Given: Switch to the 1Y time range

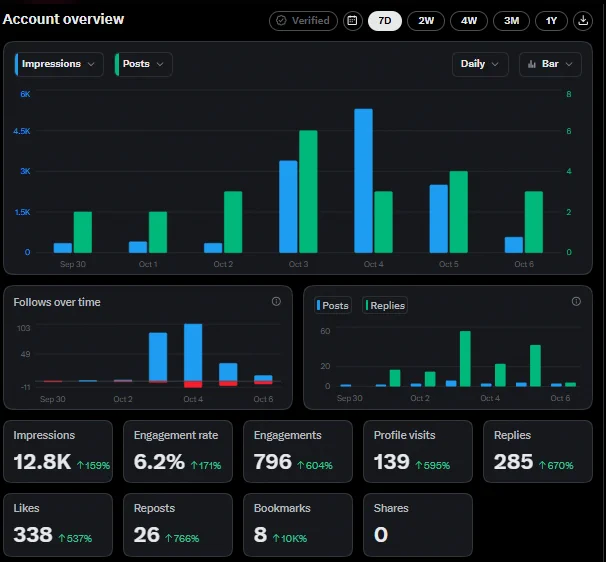Looking at the screenshot, I should click(x=551, y=20).
